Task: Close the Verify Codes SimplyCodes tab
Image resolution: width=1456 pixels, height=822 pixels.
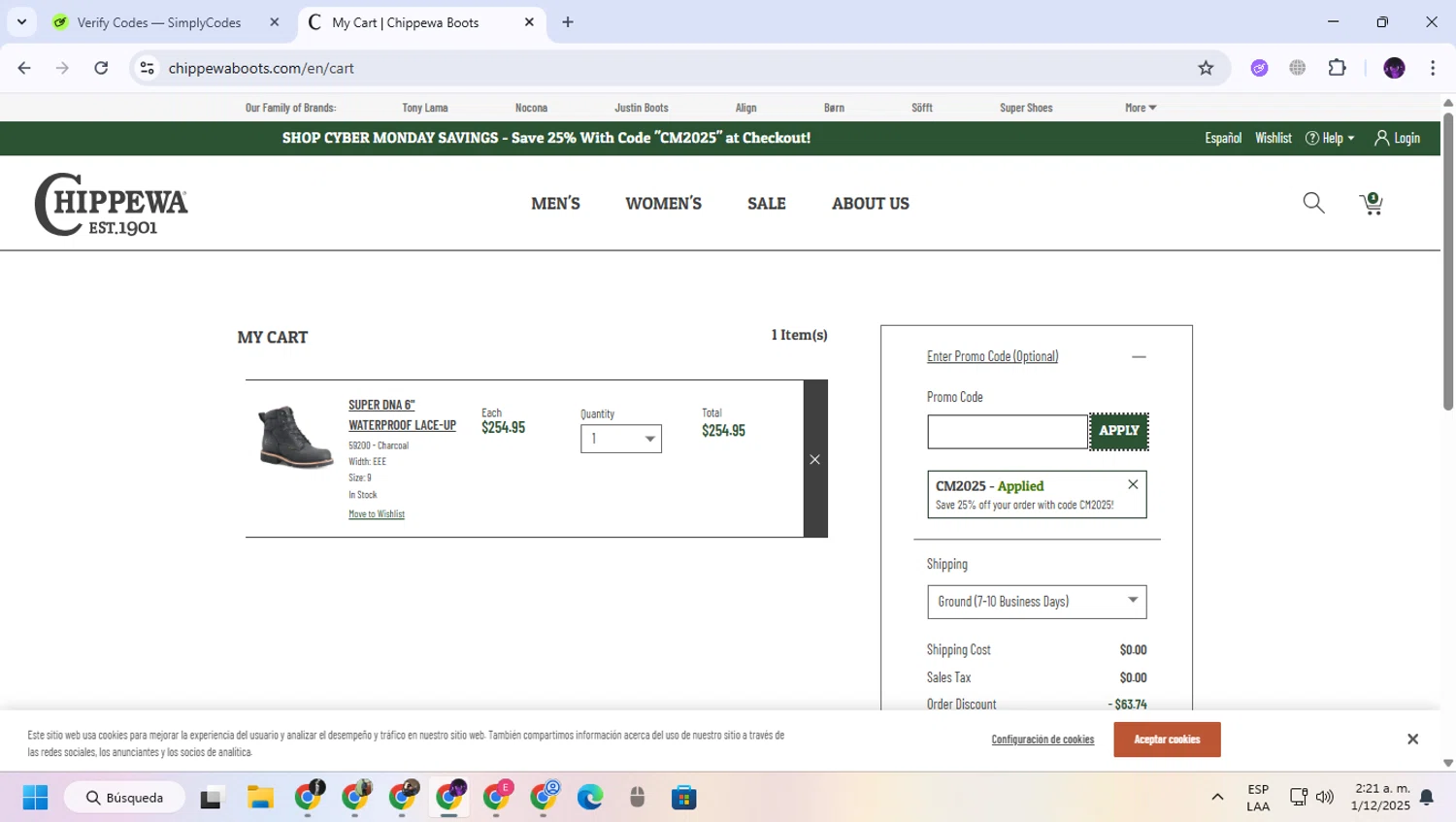Action: click(275, 22)
